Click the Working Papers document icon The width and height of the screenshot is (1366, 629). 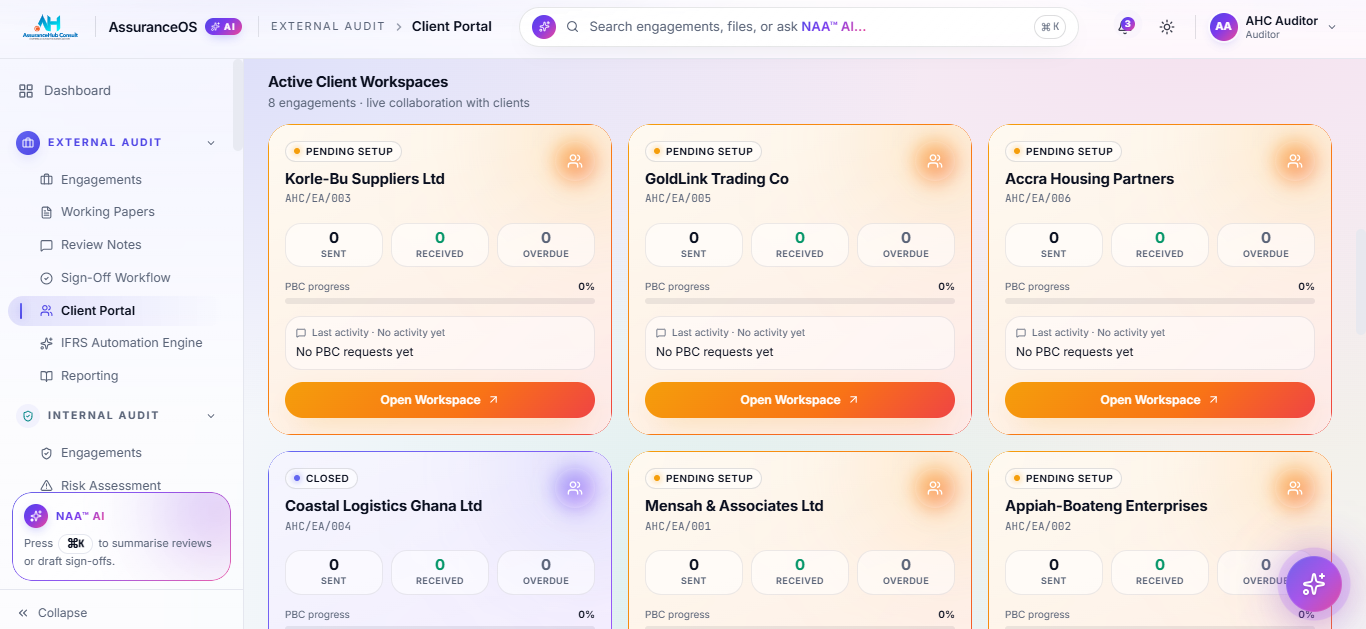pyautogui.click(x=46, y=212)
